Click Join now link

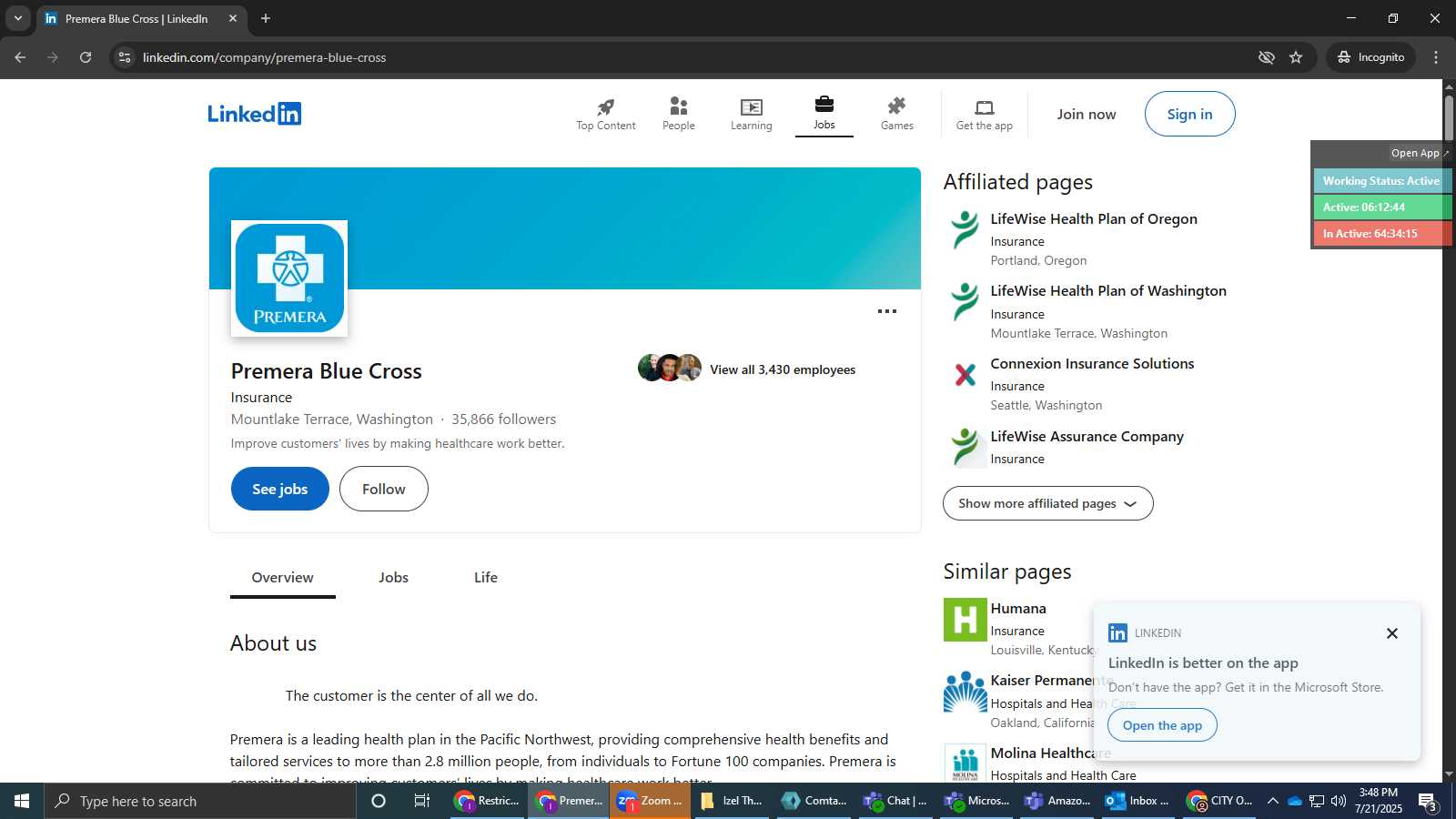[1086, 114]
